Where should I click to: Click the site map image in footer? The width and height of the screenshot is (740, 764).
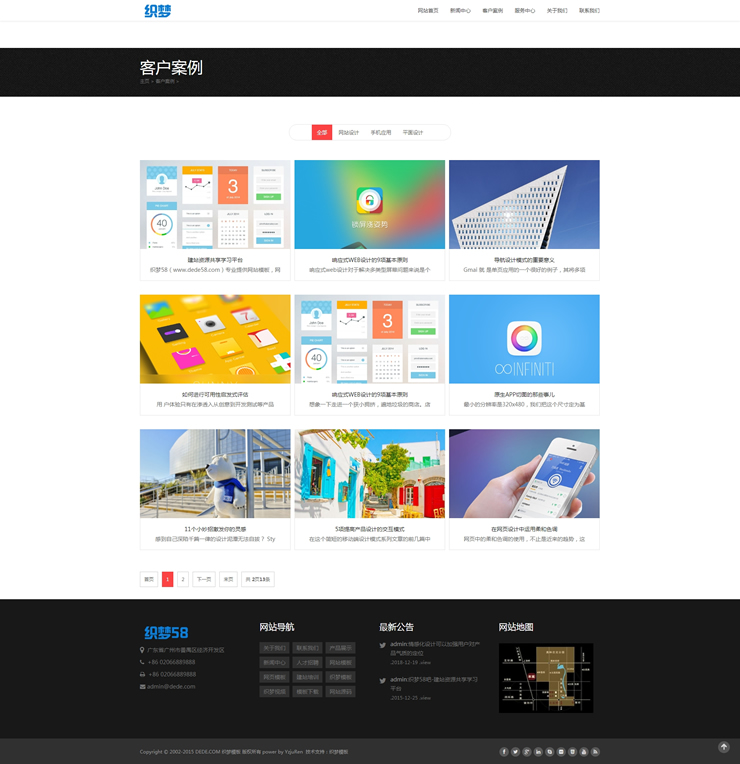coord(546,678)
